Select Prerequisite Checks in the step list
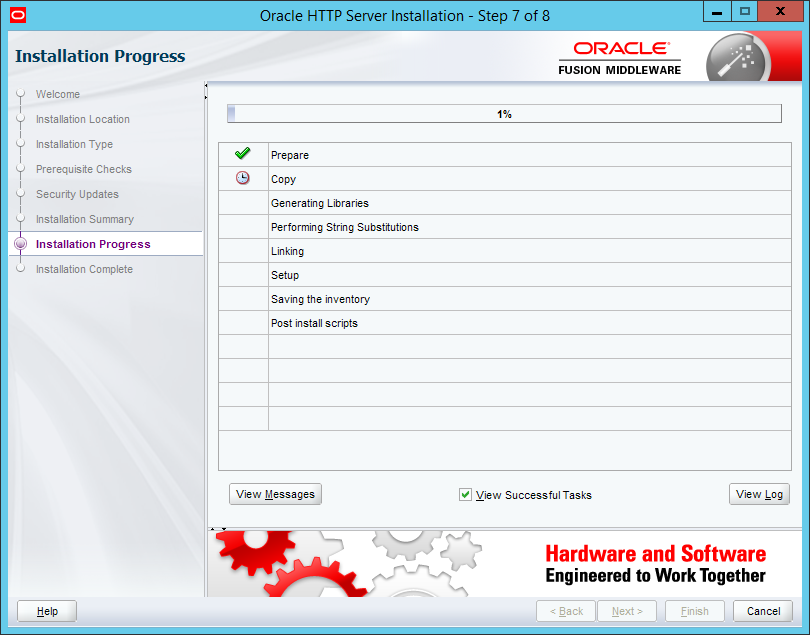810x635 pixels. pyautogui.click(x=83, y=169)
